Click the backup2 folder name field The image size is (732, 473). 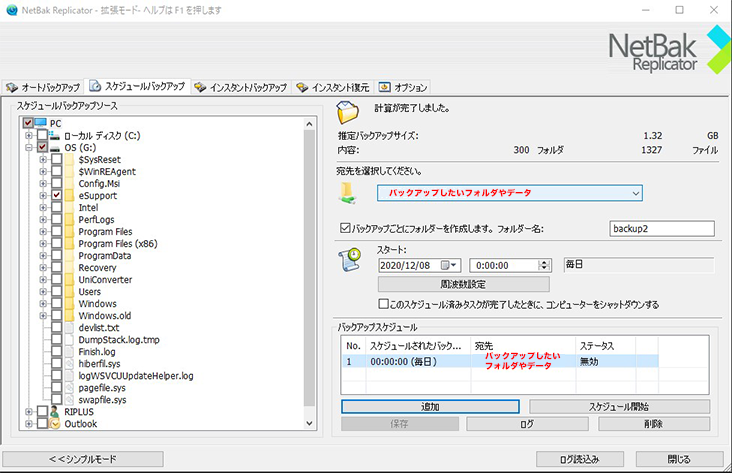(x=662, y=228)
